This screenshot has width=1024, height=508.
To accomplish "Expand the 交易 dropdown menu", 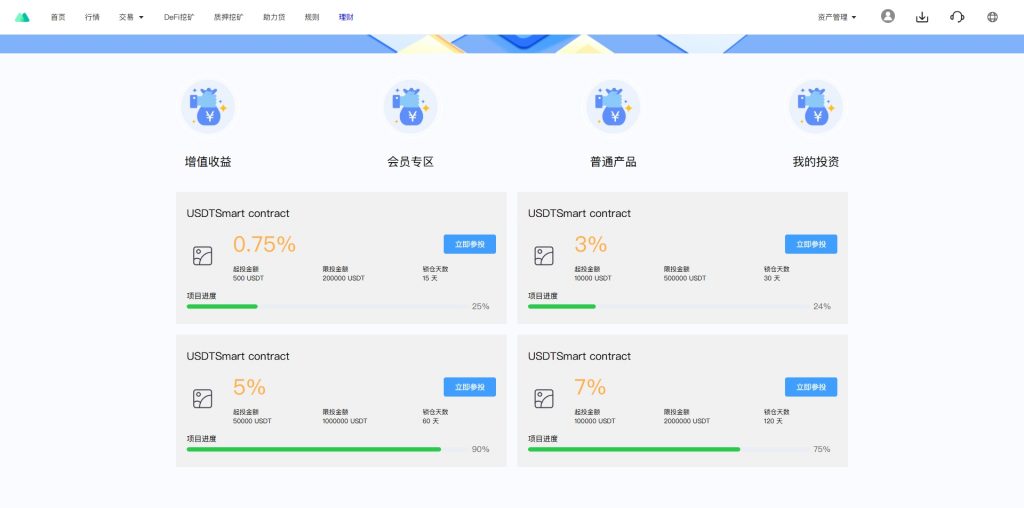I will pyautogui.click(x=131, y=17).
